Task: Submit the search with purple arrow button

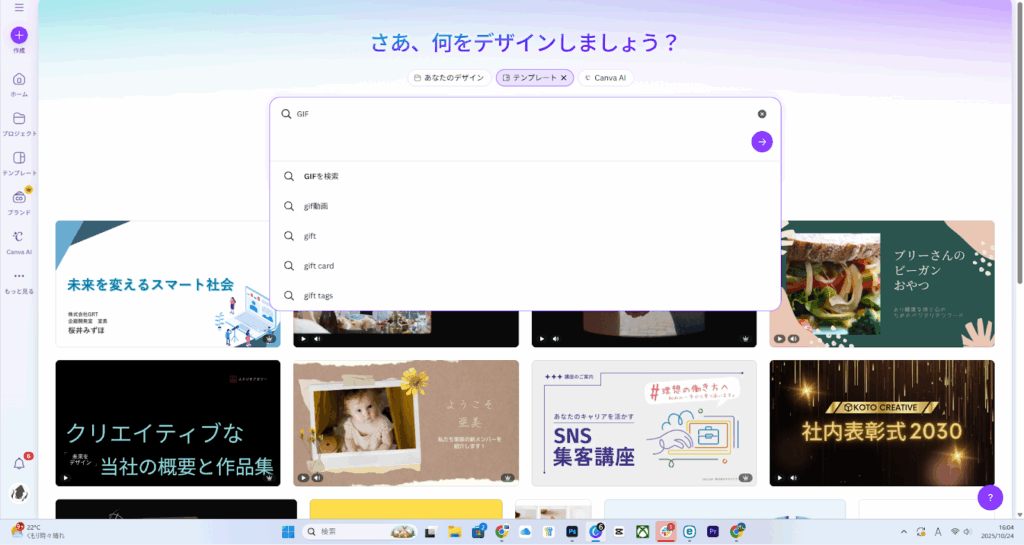Action: tap(762, 142)
